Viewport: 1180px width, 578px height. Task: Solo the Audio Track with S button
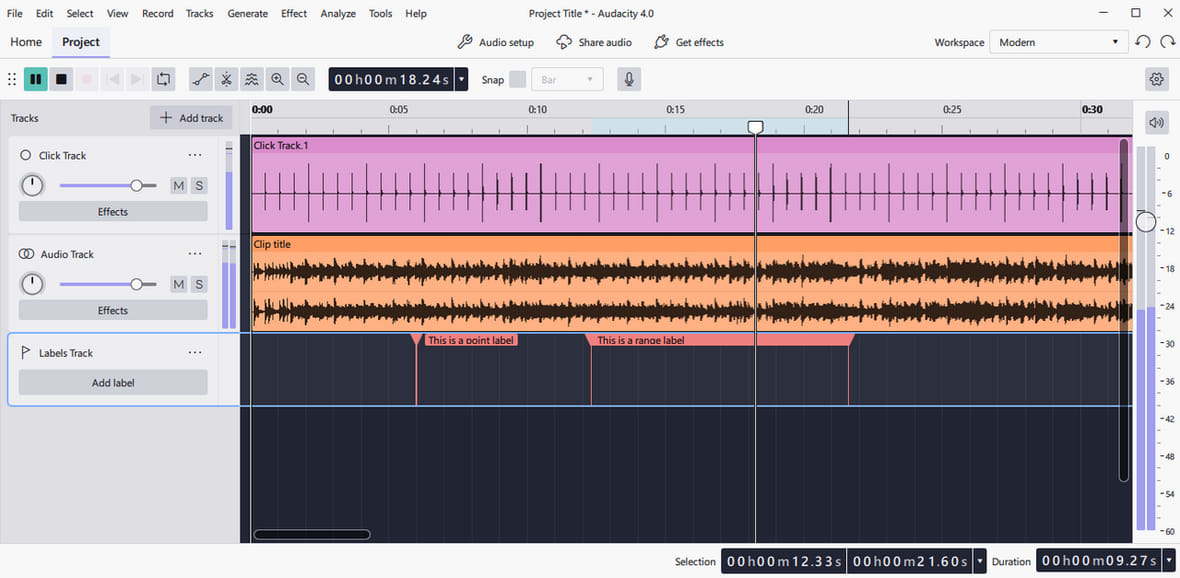coord(199,284)
